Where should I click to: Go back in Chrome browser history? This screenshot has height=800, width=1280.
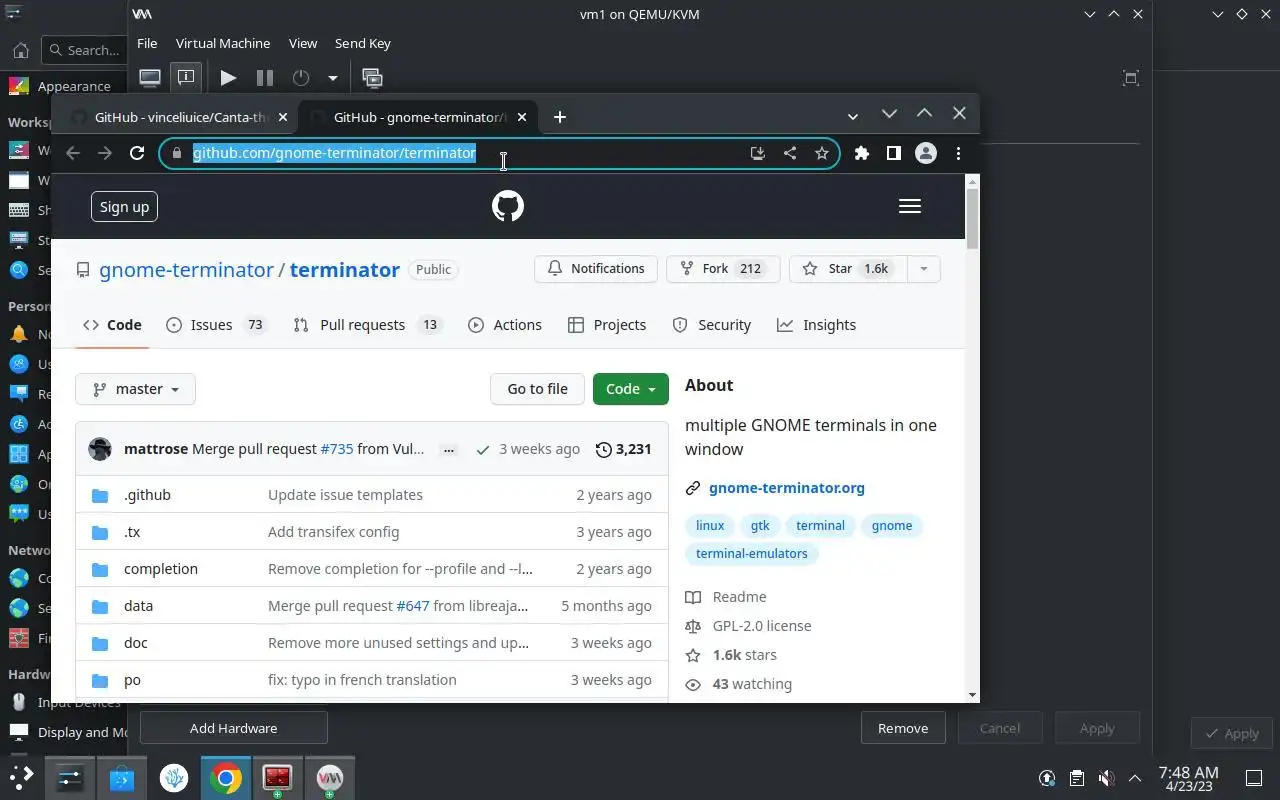tap(72, 153)
